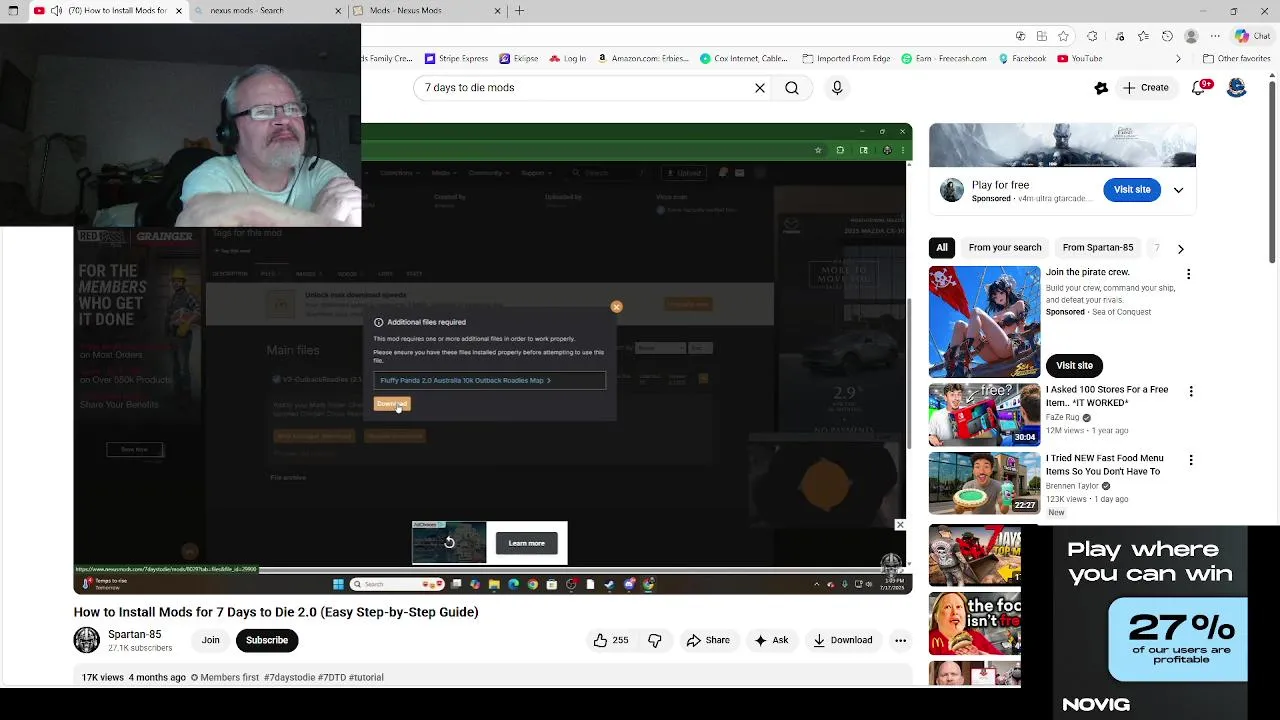Open a new browser tab
Viewport: 1280px width, 720px height.
519,11
